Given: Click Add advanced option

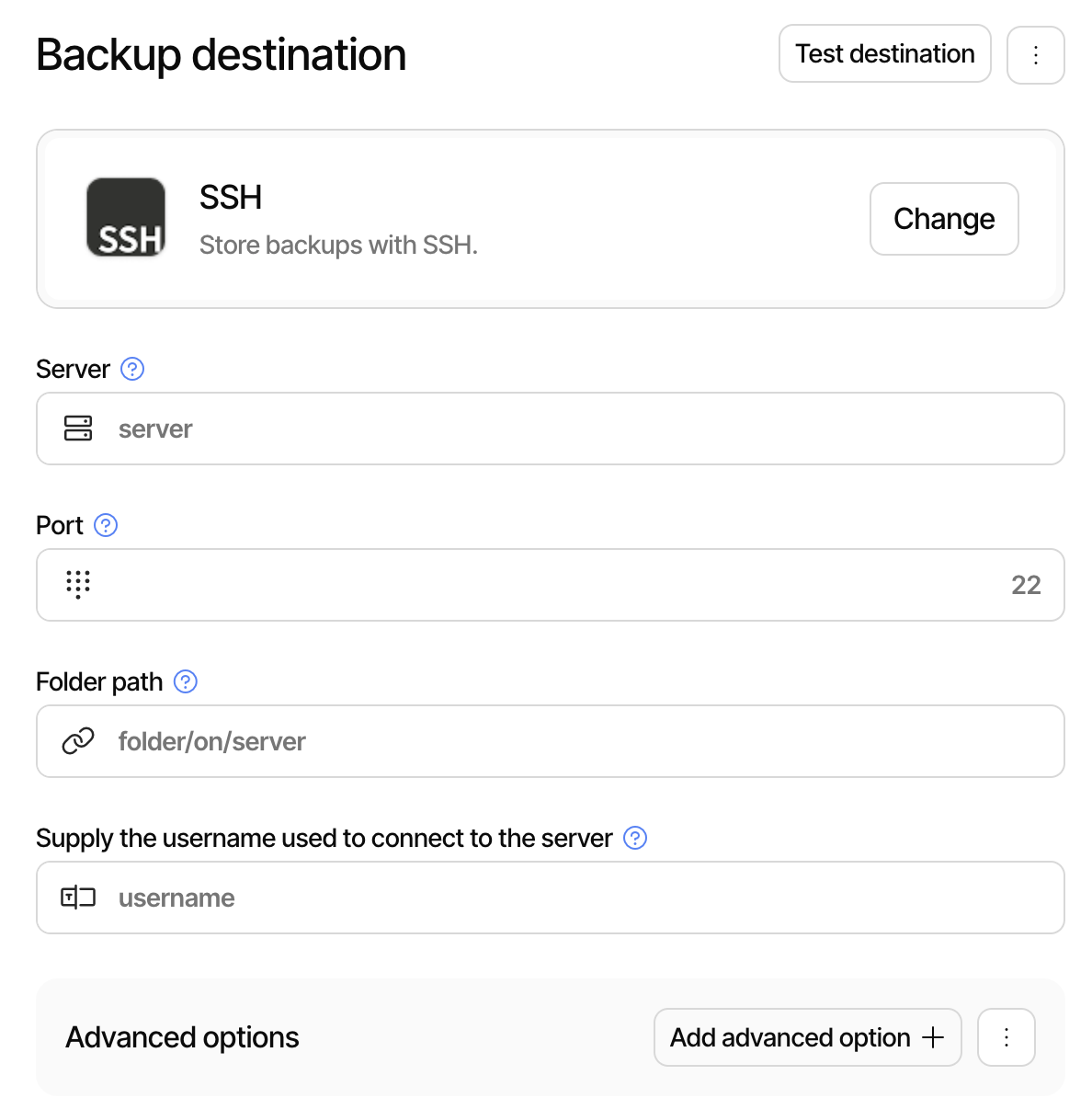Looking at the screenshot, I should 806,1037.
